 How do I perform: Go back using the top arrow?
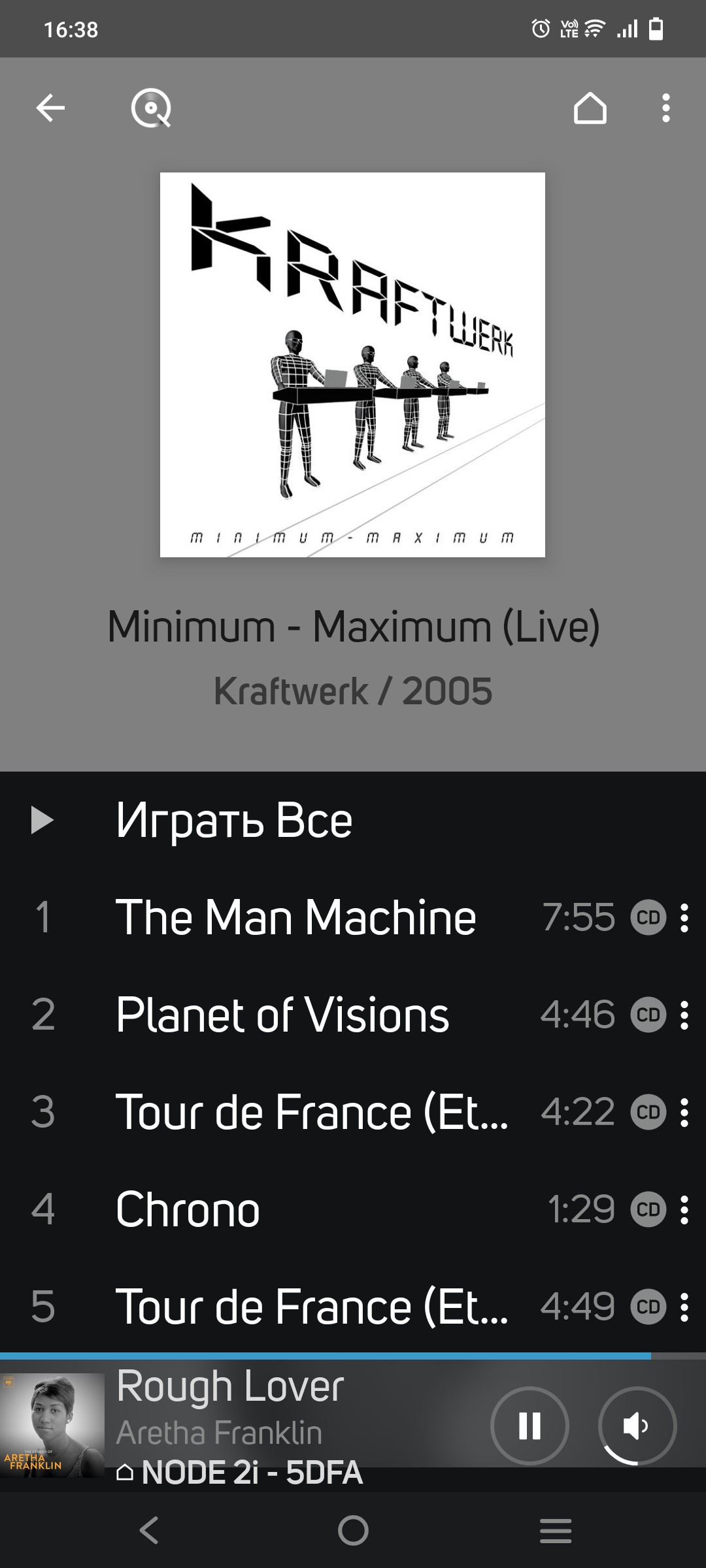click(50, 108)
